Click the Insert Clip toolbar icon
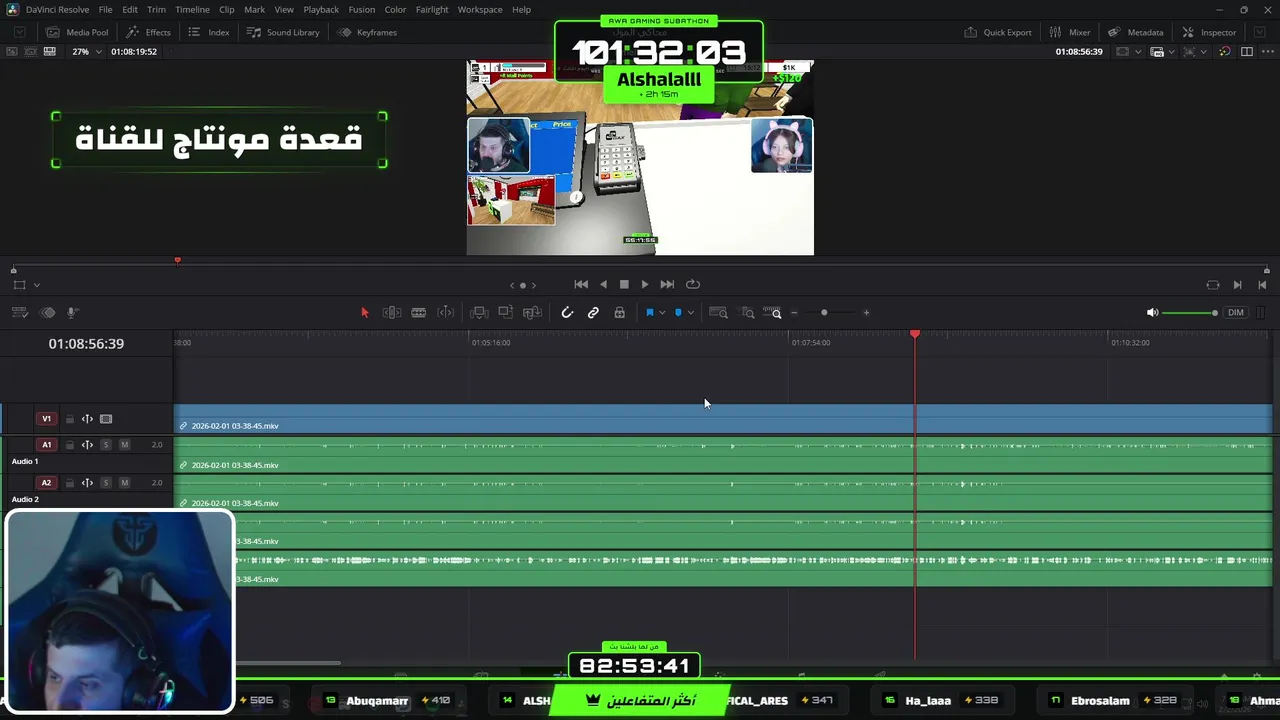 (x=479, y=313)
